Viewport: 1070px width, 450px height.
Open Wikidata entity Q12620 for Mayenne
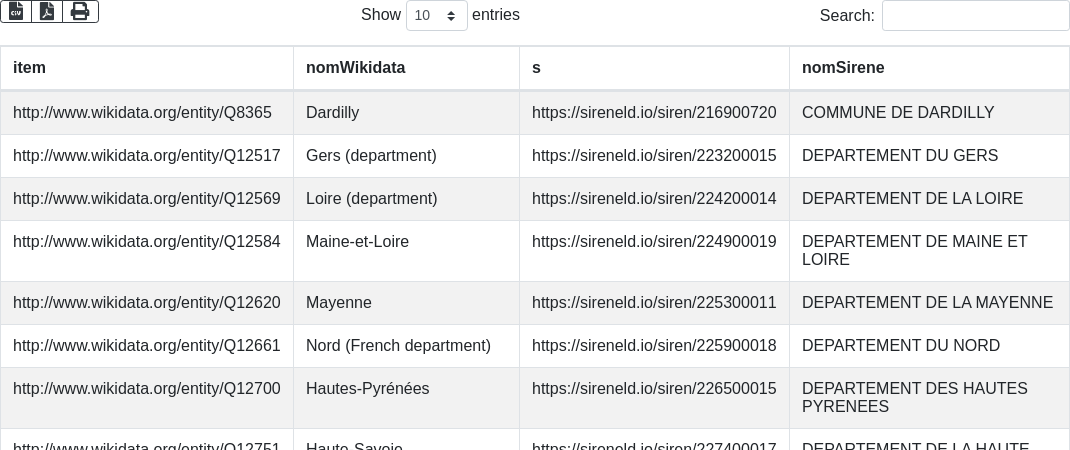click(146, 303)
